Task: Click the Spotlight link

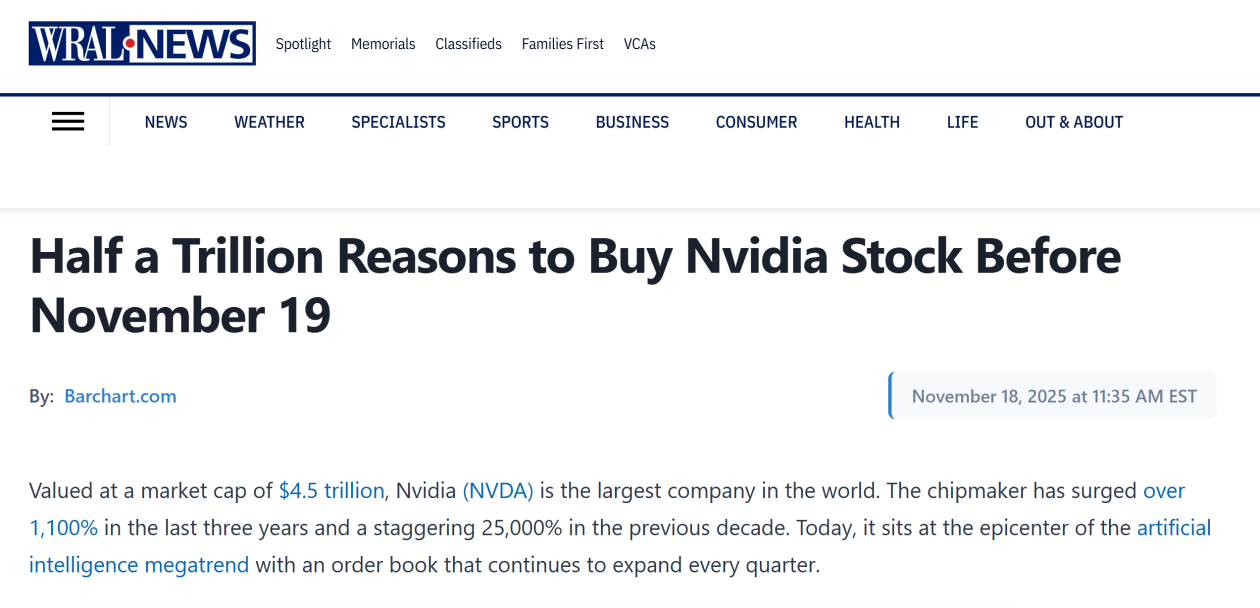Action: coord(303,44)
